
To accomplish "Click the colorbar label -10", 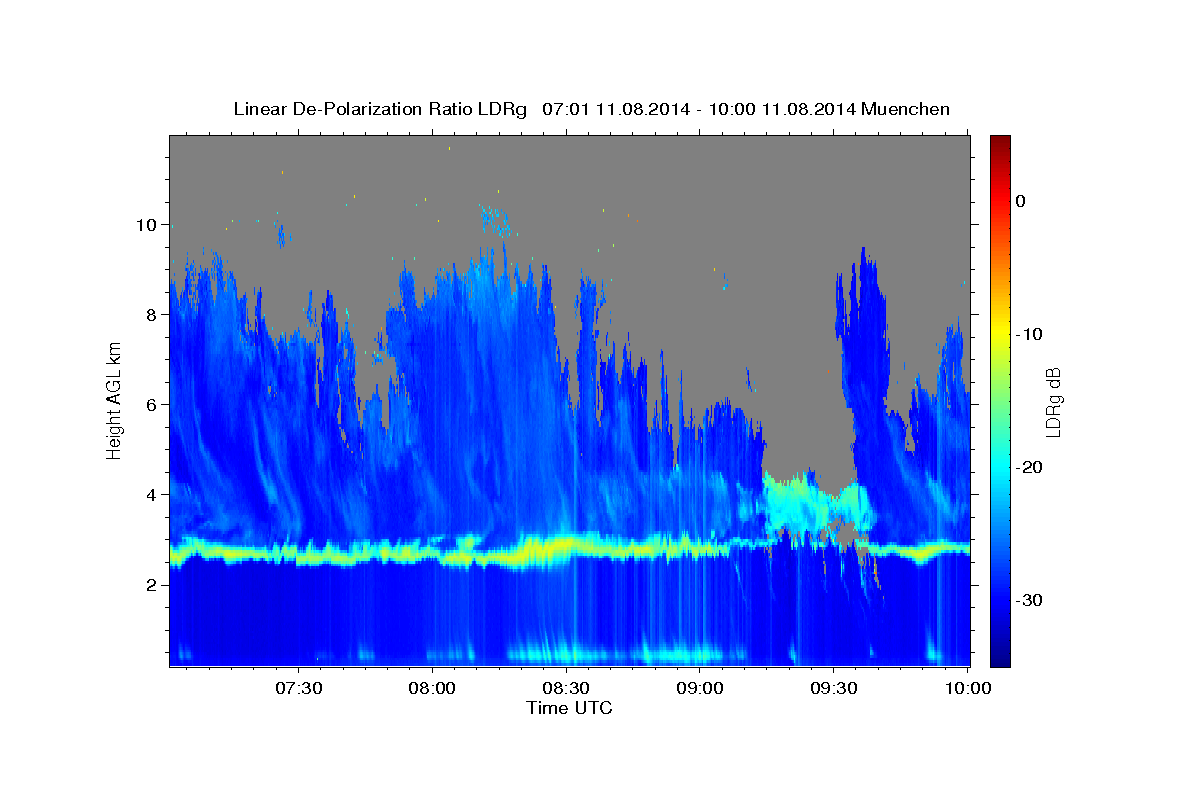I will point(1030,334).
